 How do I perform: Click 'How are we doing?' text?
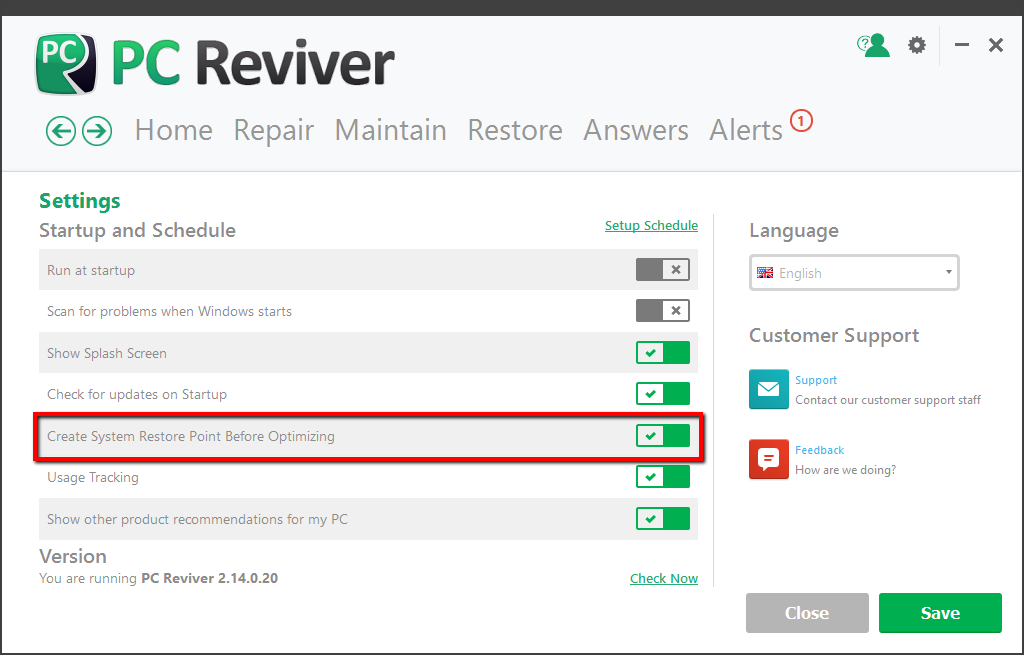846,470
